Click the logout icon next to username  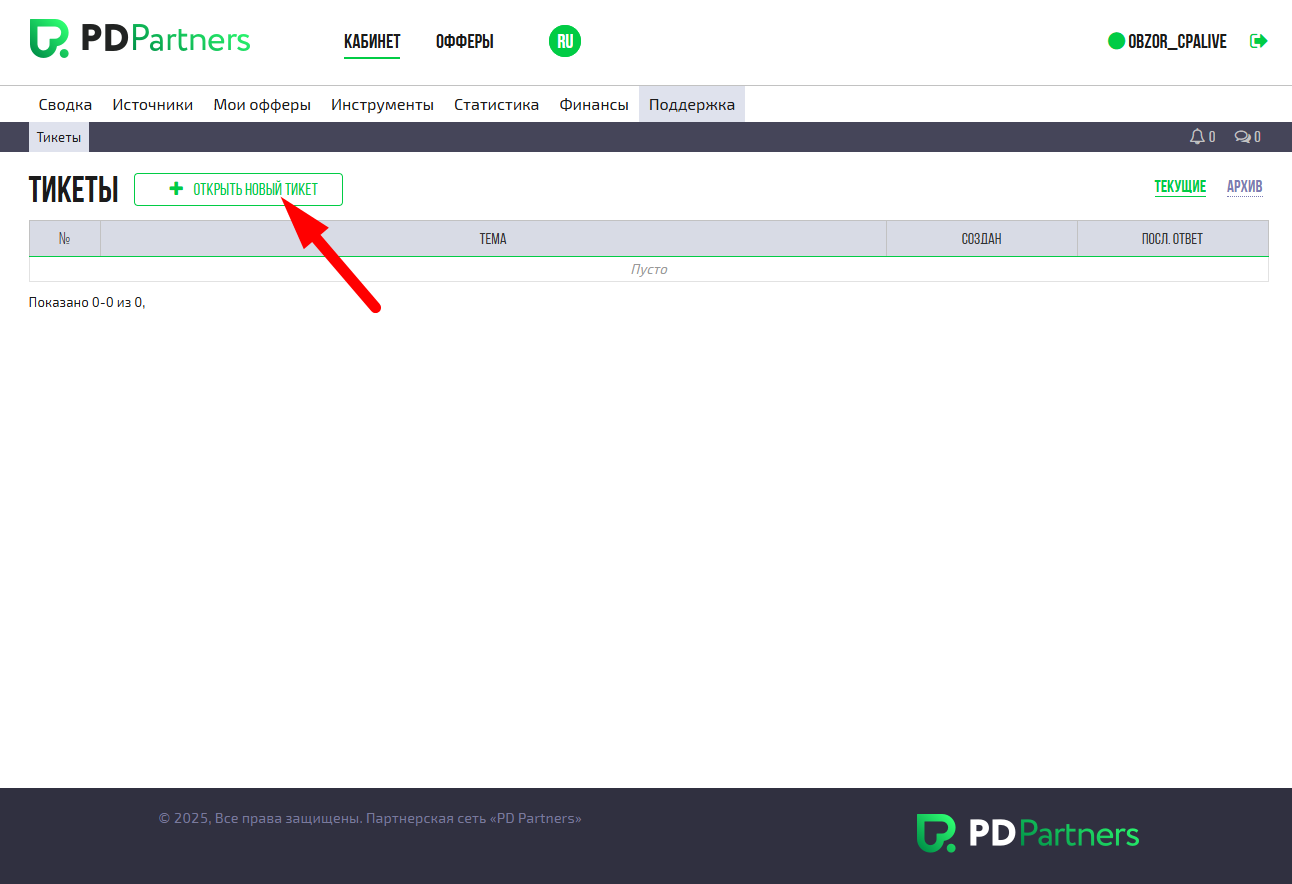tap(1259, 41)
